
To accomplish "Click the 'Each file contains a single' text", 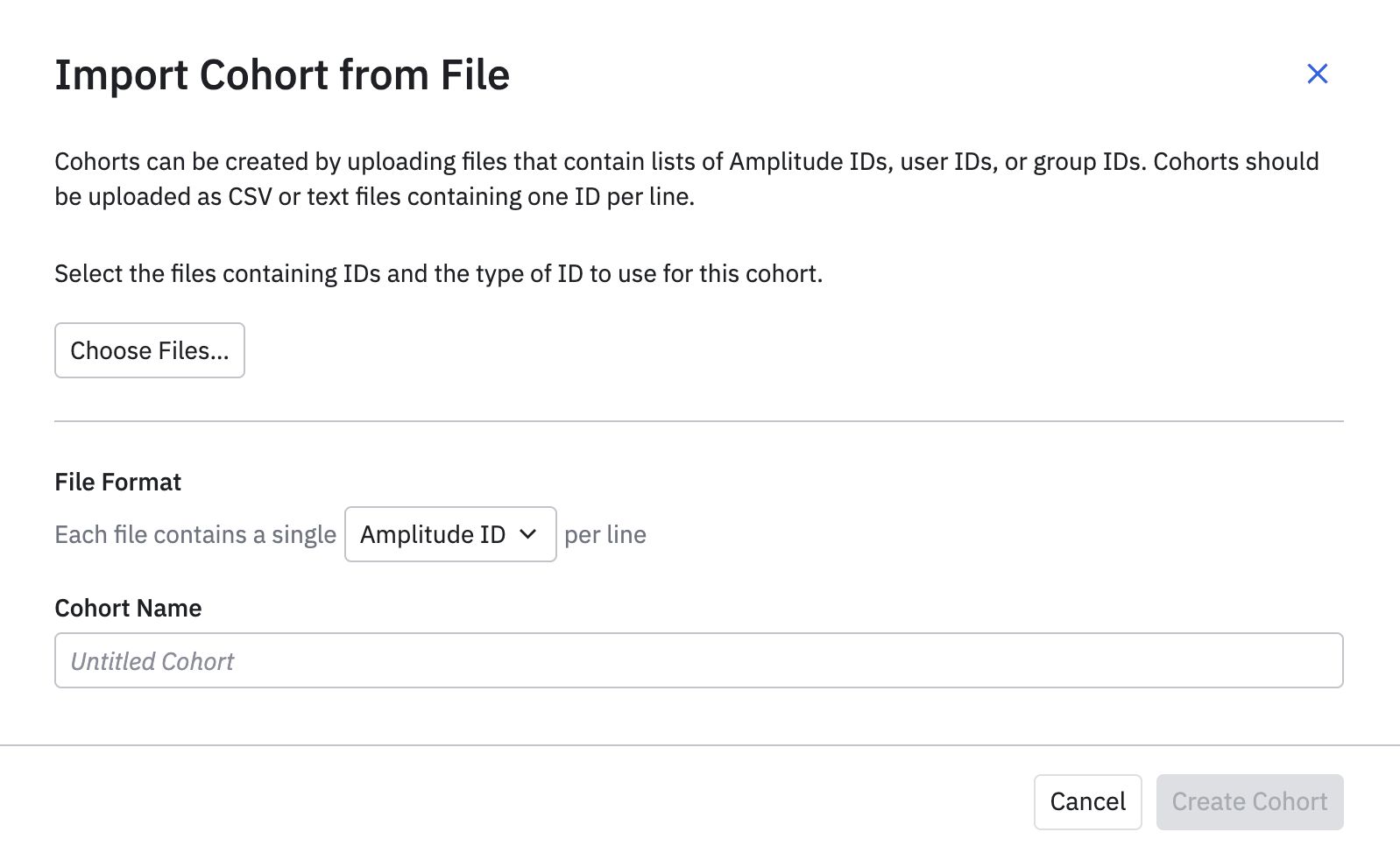I will (x=195, y=534).
